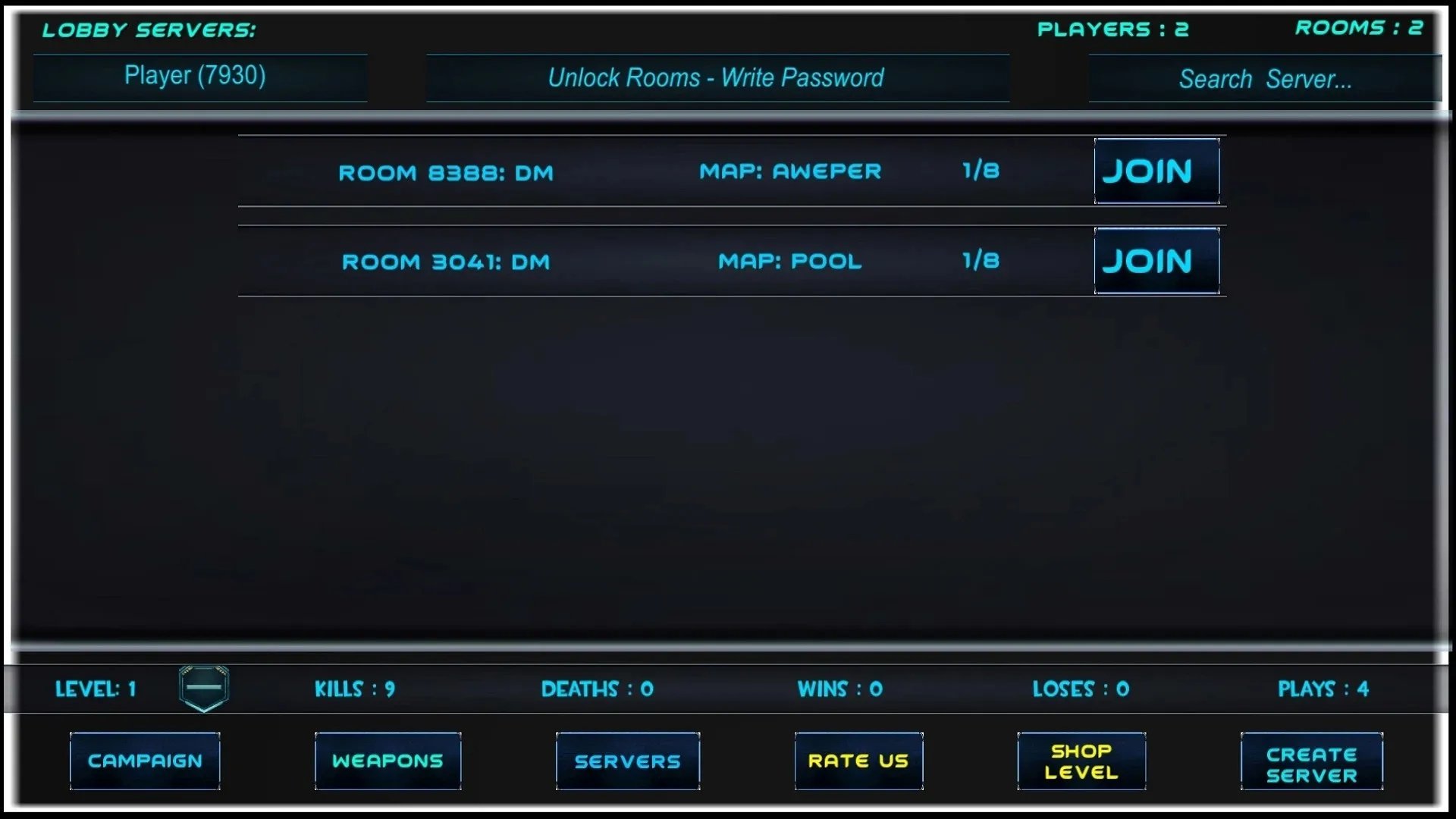The width and height of the screenshot is (1456, 819).
Task: Click the Create Server icon button
Action: click(x=1311, y=761)
